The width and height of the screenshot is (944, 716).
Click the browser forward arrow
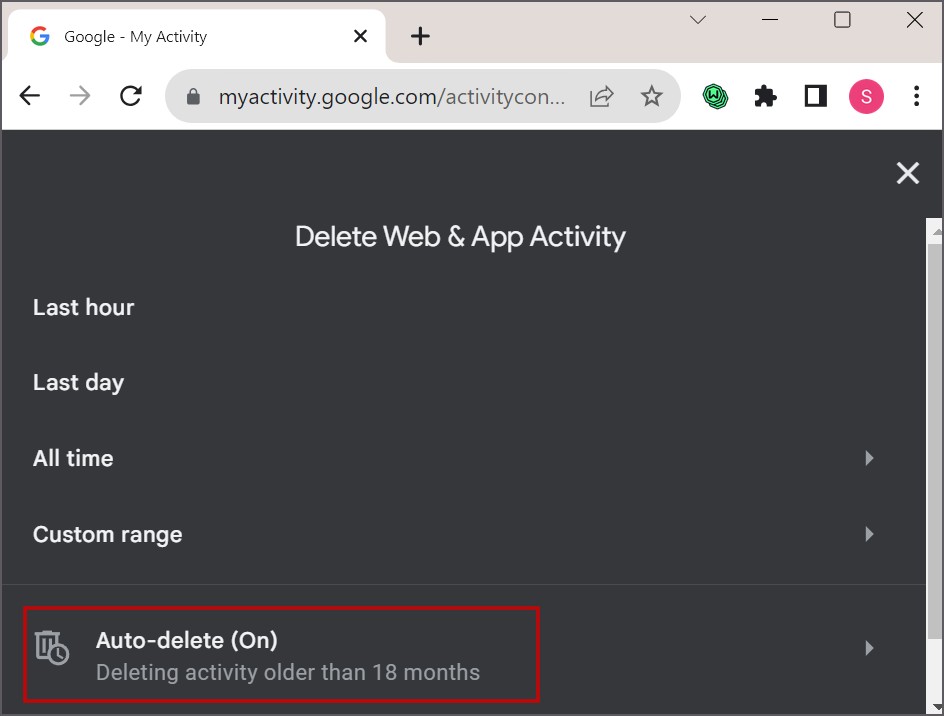pos(79,96)
